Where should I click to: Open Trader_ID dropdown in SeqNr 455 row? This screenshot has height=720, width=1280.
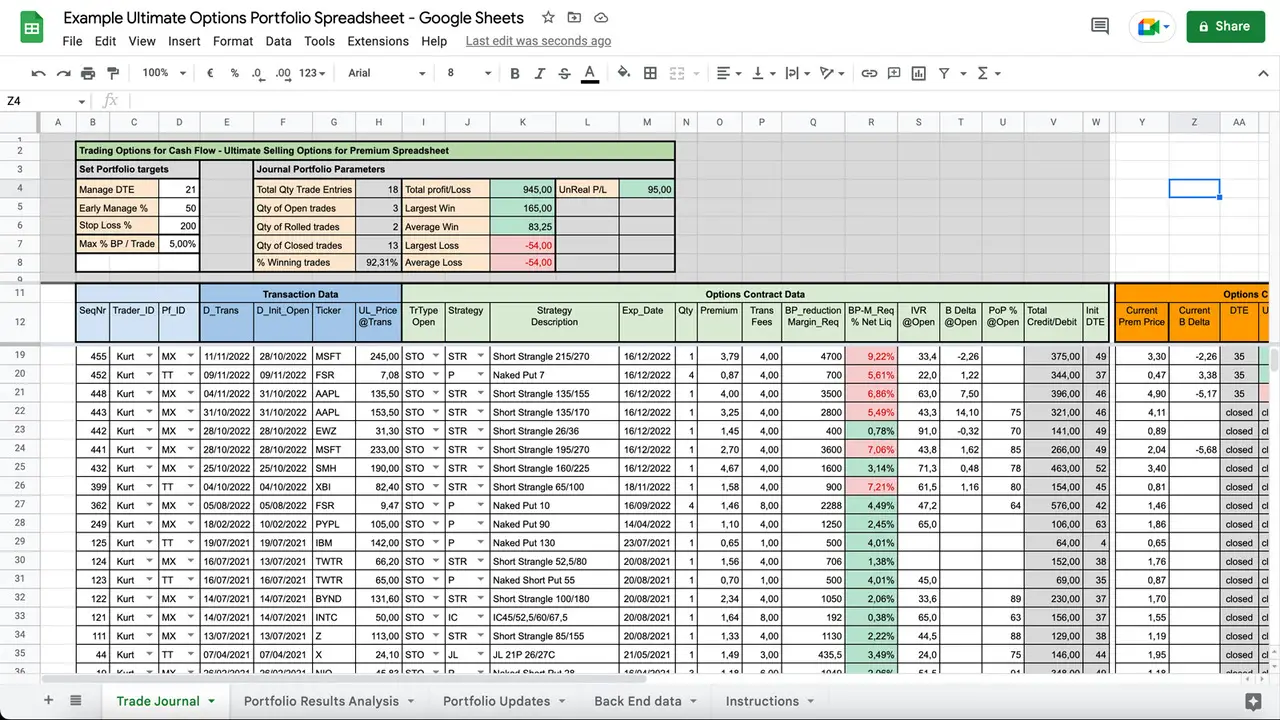pos(150,356)
